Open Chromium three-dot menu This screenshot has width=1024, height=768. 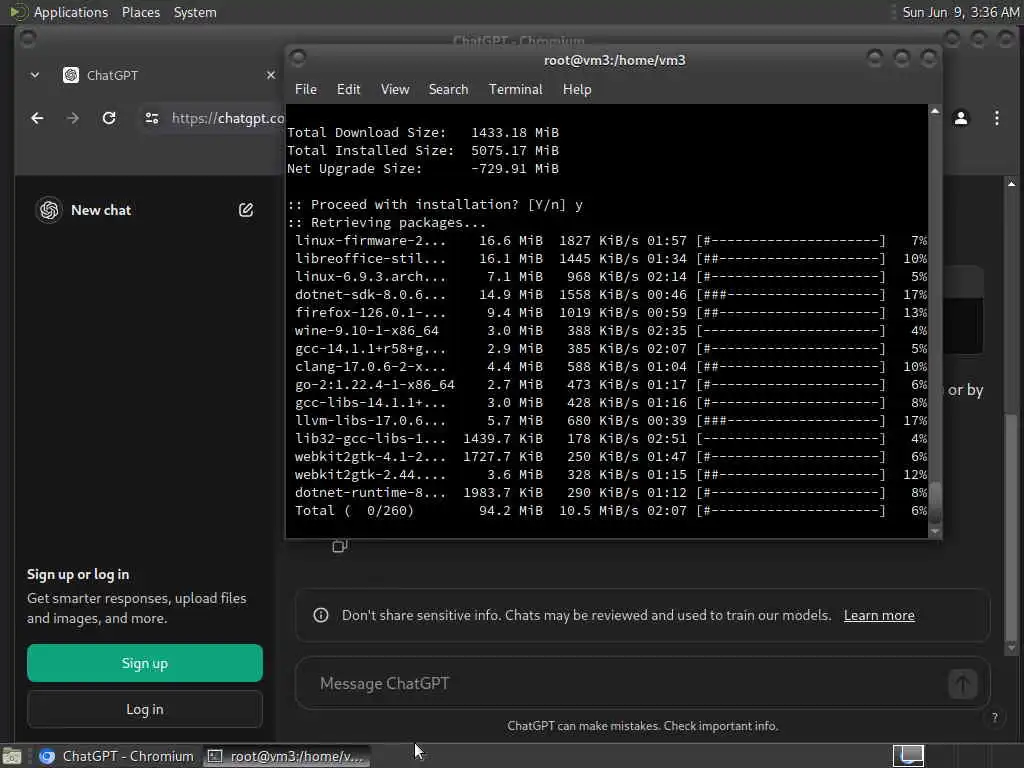point(997,118)
